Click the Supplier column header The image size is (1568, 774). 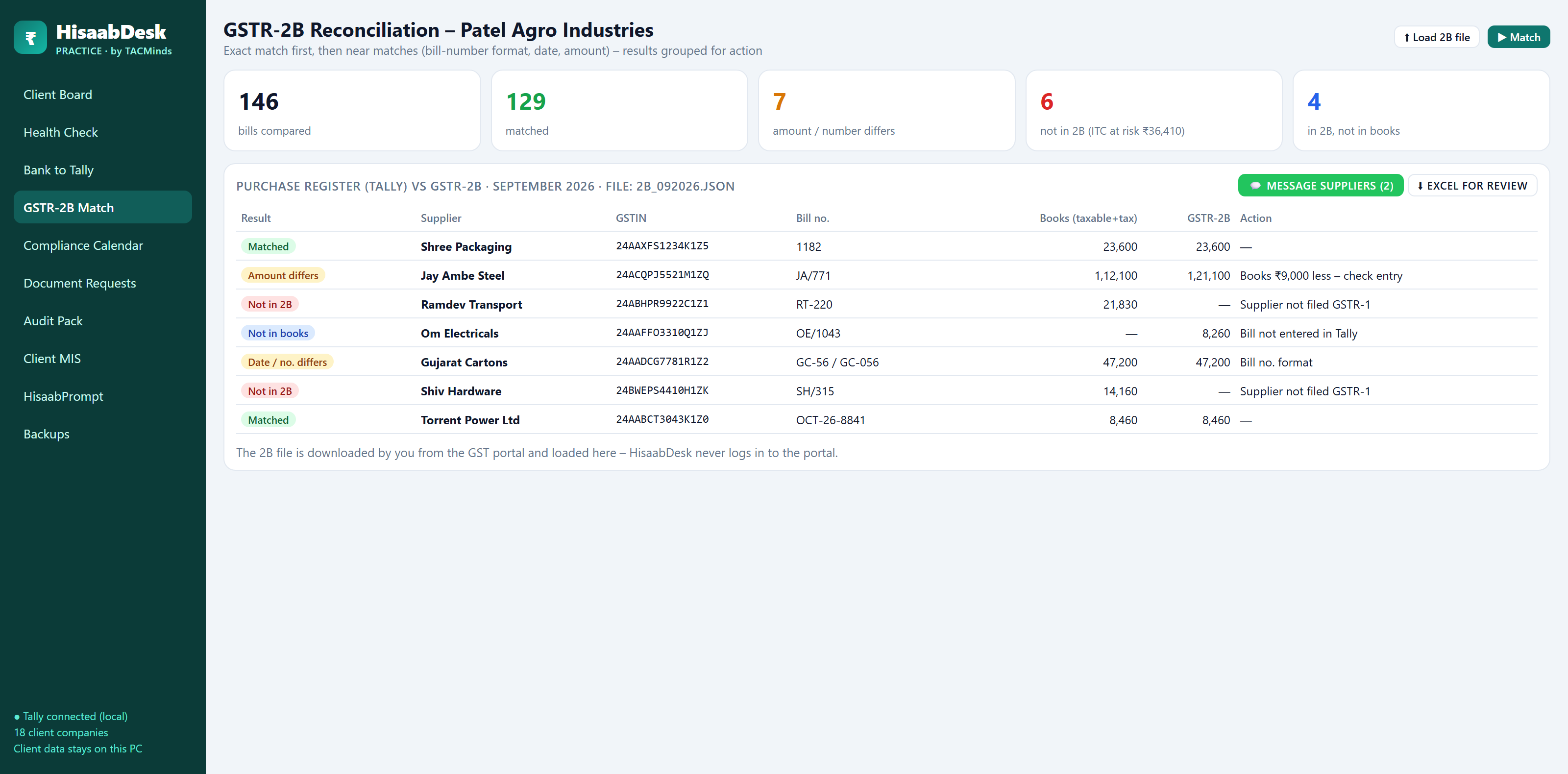tap(441, 218)
